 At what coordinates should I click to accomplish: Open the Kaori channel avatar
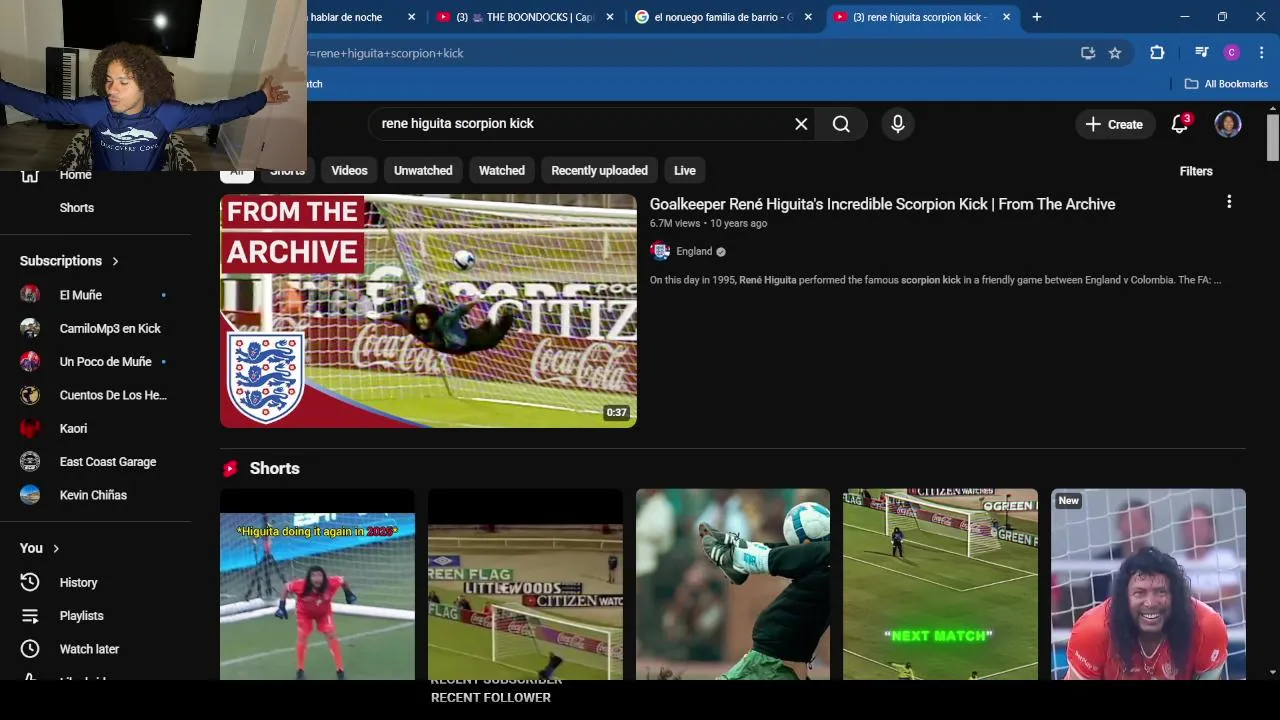click(x=30, y=428)
